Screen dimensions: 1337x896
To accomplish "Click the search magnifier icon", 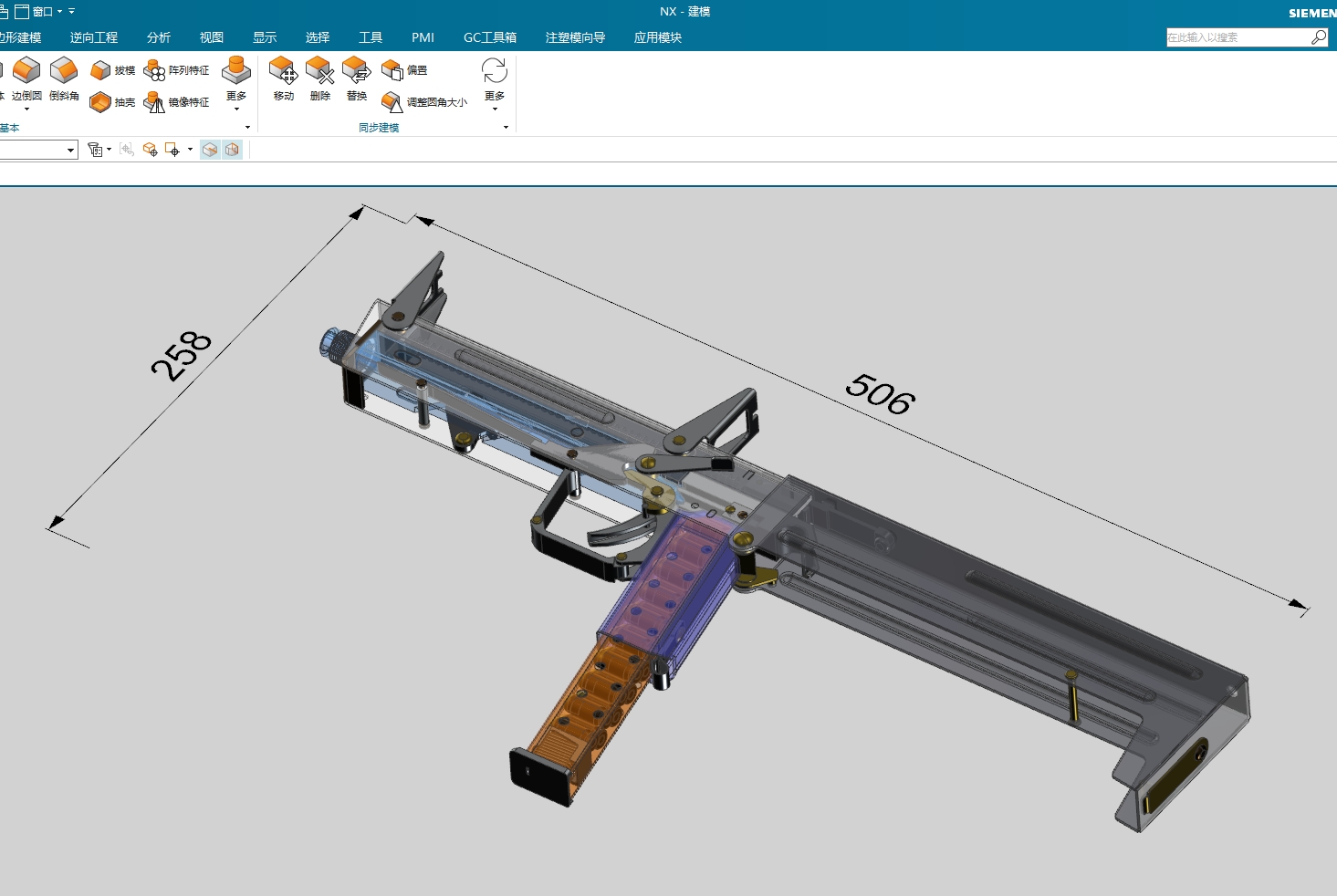I will (x=1319, y=37).
